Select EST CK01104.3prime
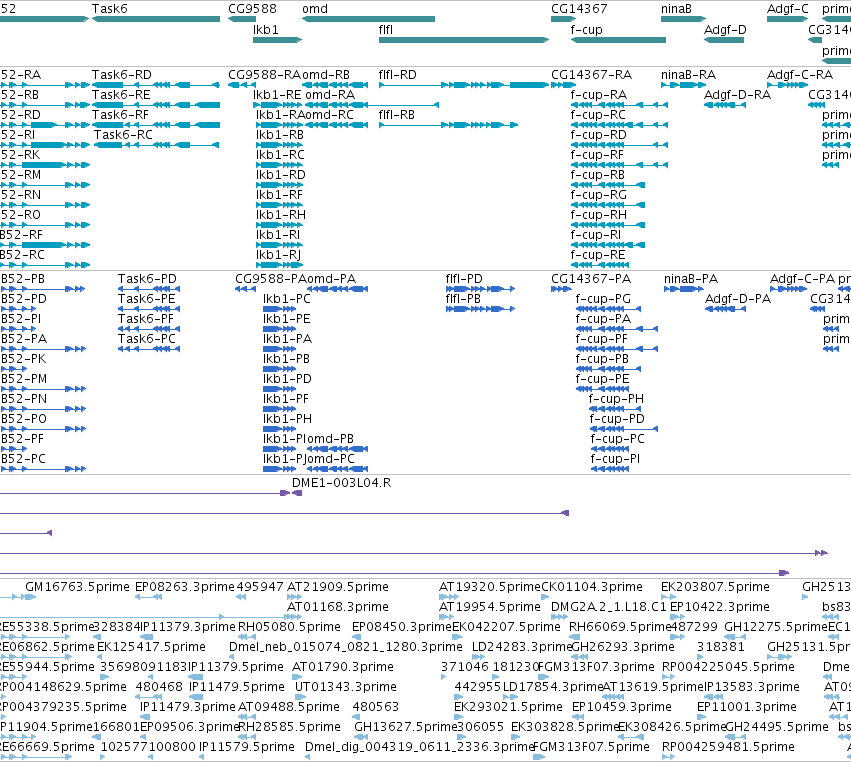Image resolution: width=851 pixels, height=762 pixels. [592, 587]
